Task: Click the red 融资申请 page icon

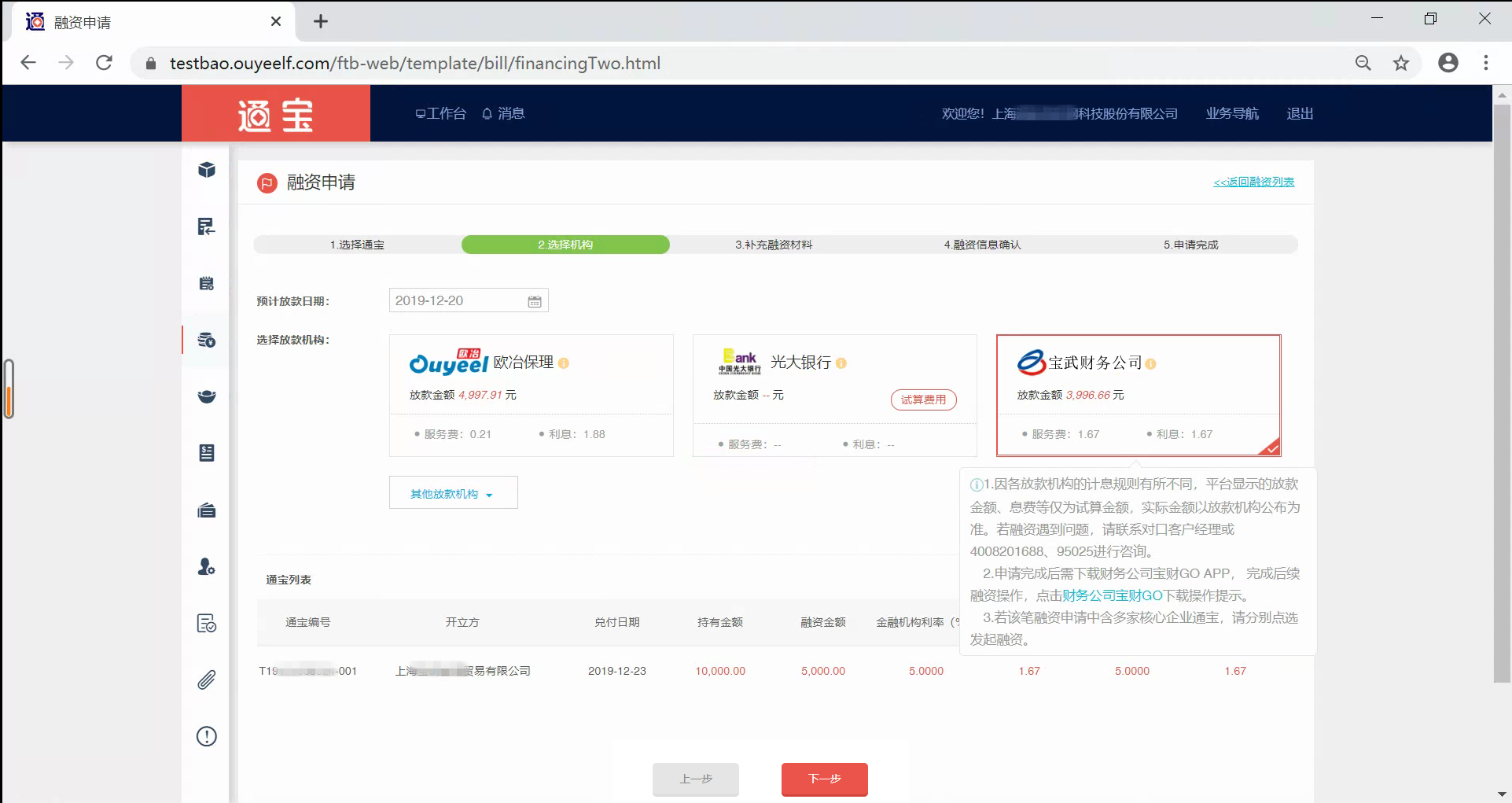Action: [267, 183]
